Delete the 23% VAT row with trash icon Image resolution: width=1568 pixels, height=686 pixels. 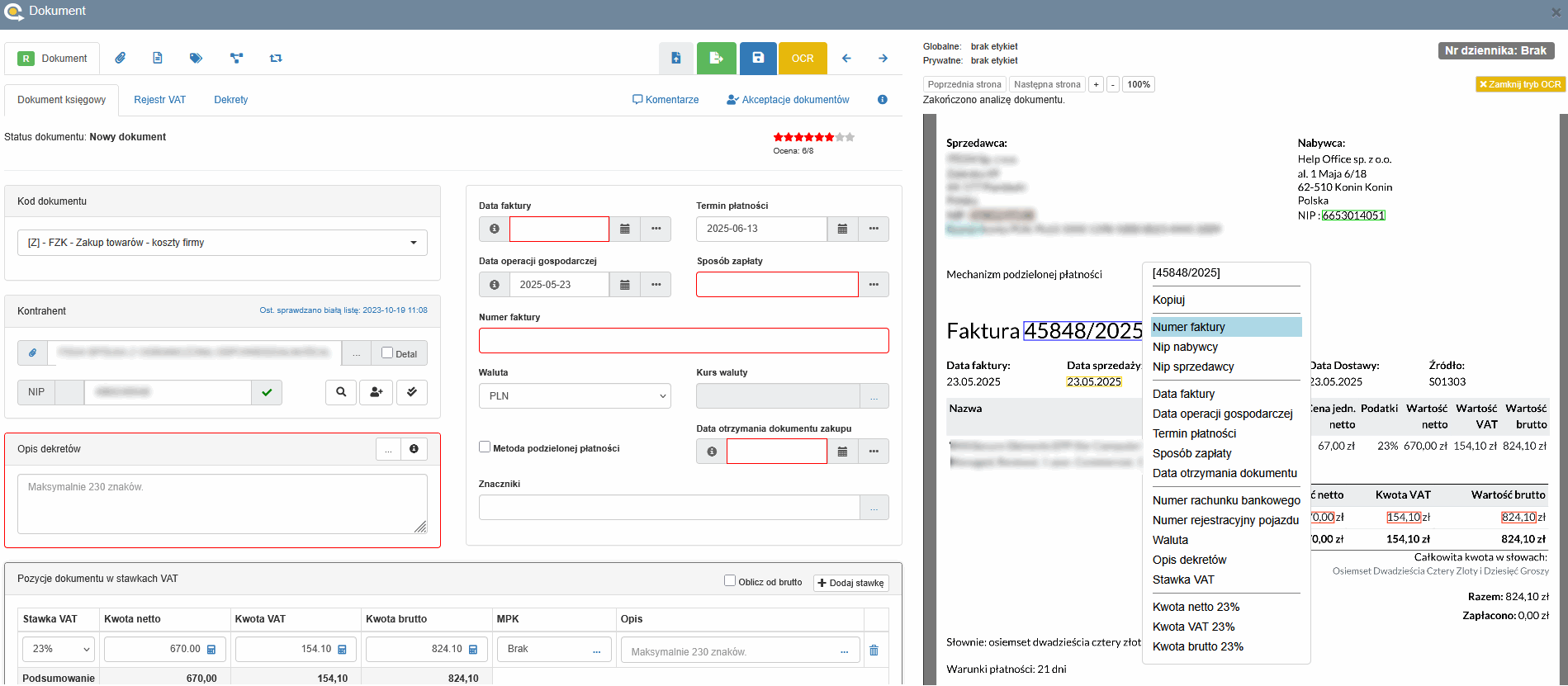(874, 651)
